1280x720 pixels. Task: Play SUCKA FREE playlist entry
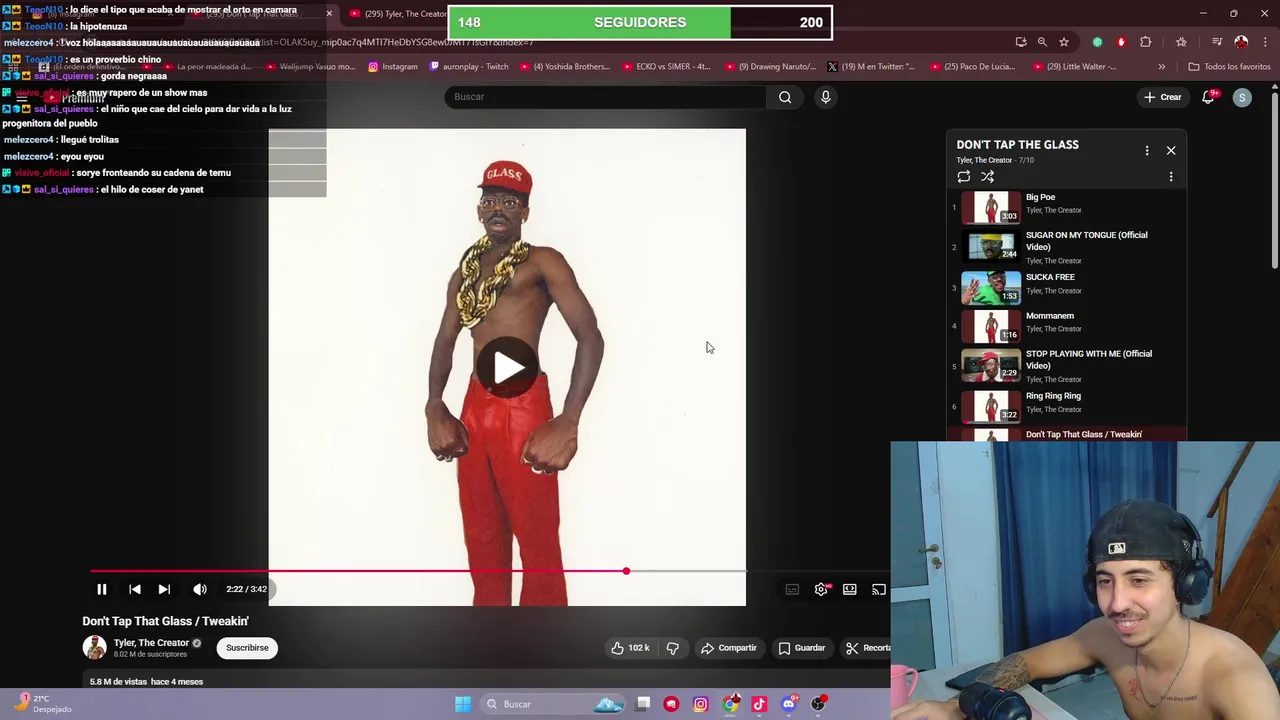click(1066, 287)
